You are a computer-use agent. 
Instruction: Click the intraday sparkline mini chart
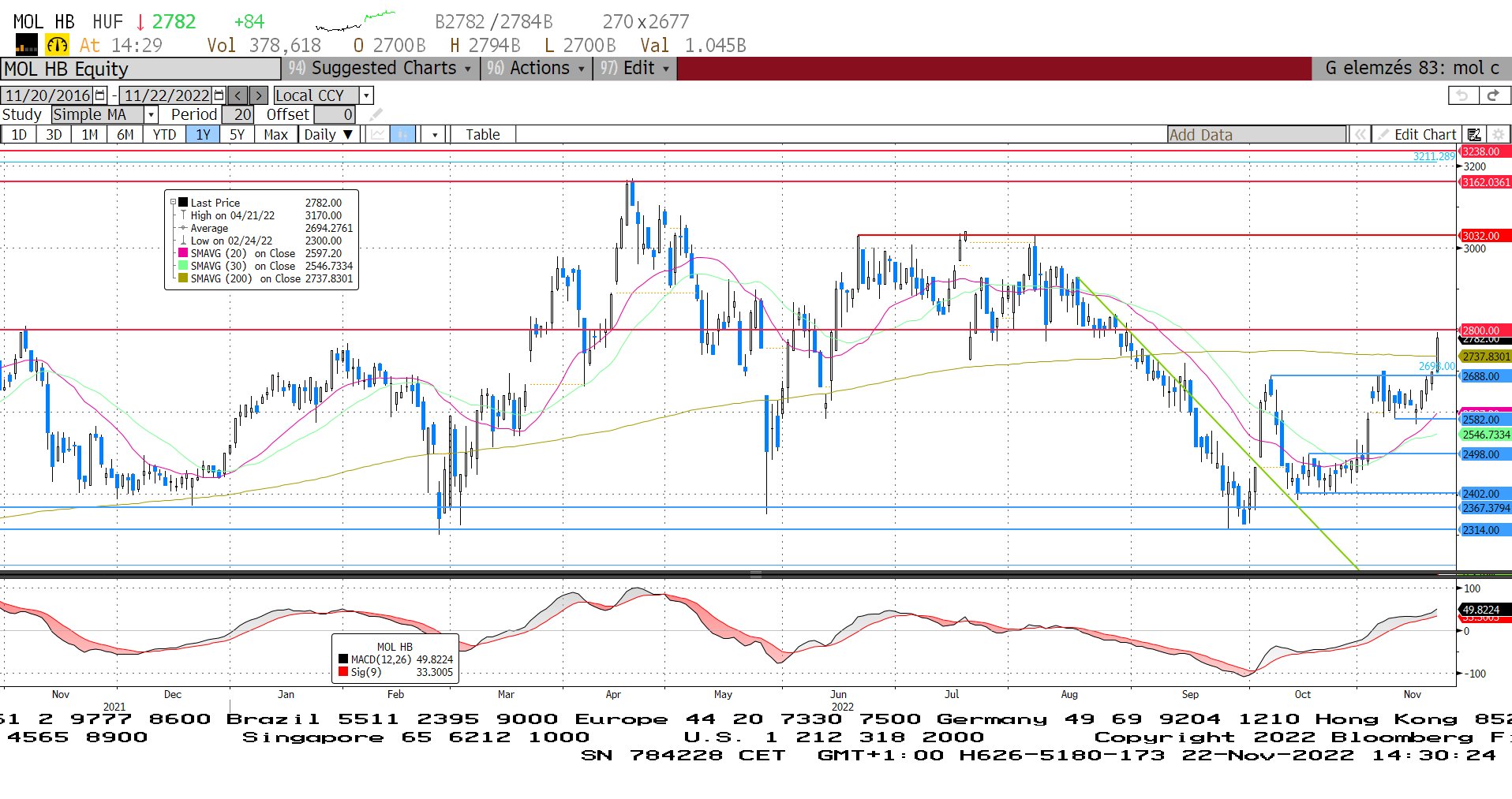[x=355, y=21]
